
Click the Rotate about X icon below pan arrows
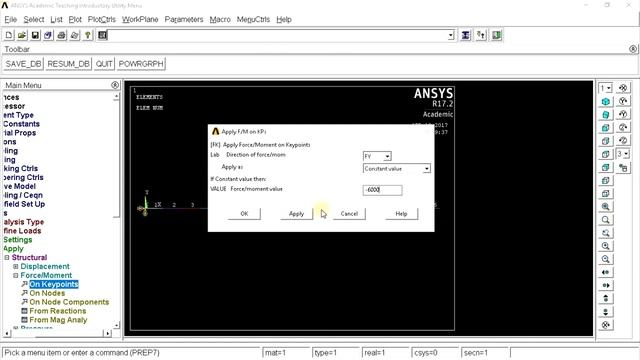click(606, 325)
